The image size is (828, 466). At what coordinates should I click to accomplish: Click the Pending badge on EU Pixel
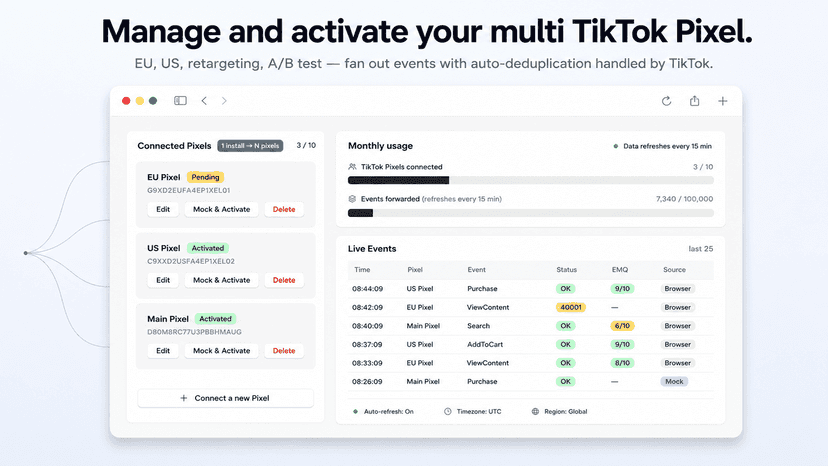click(x=205, y=177)
